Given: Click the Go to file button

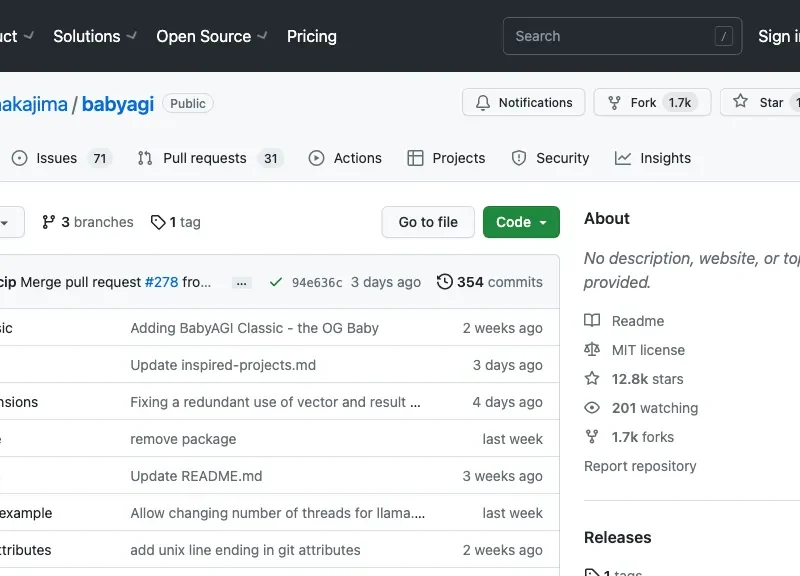Looking at the screenshot, I should click(428, 222).
